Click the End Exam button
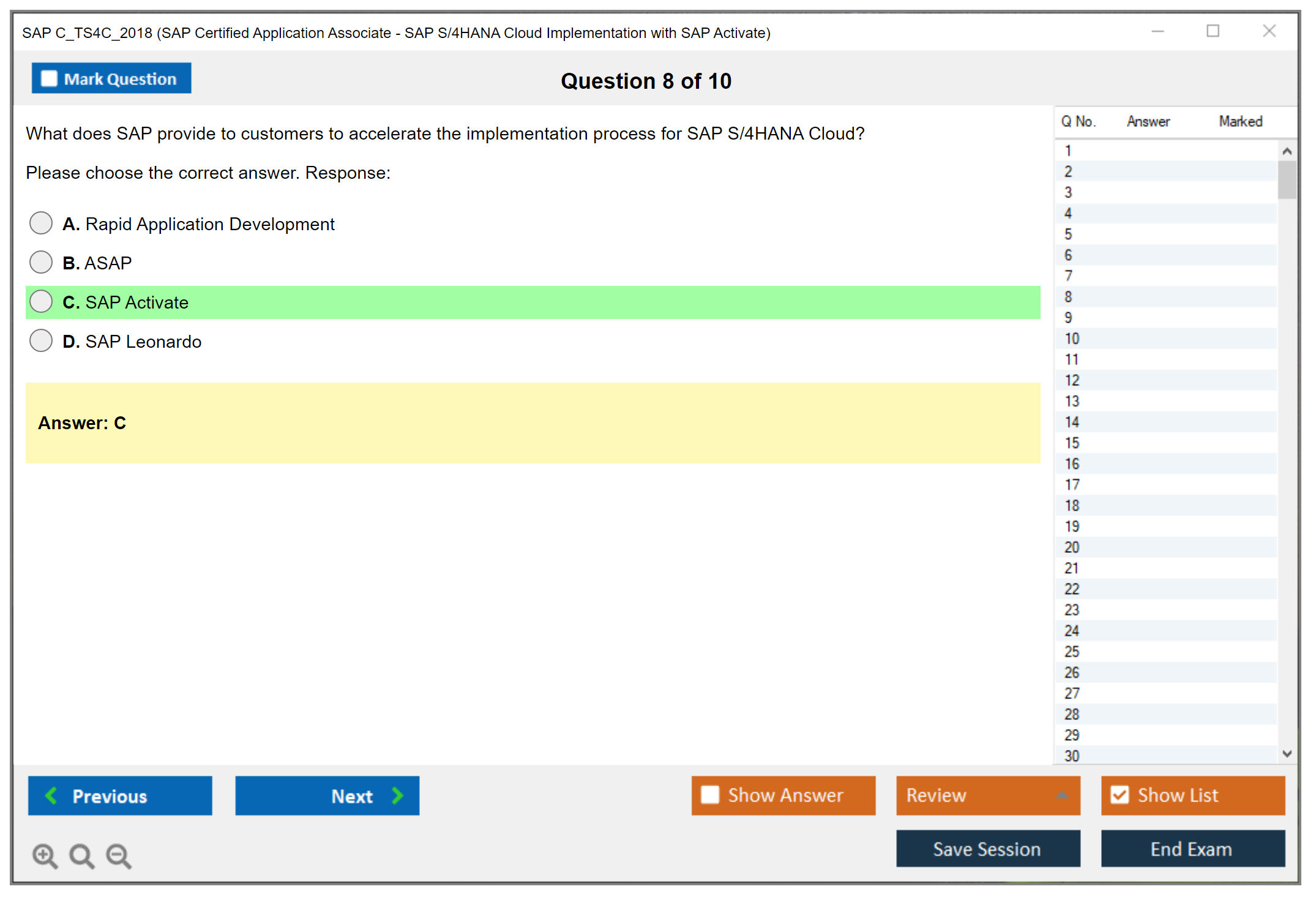 click(x=1192, y=849)
